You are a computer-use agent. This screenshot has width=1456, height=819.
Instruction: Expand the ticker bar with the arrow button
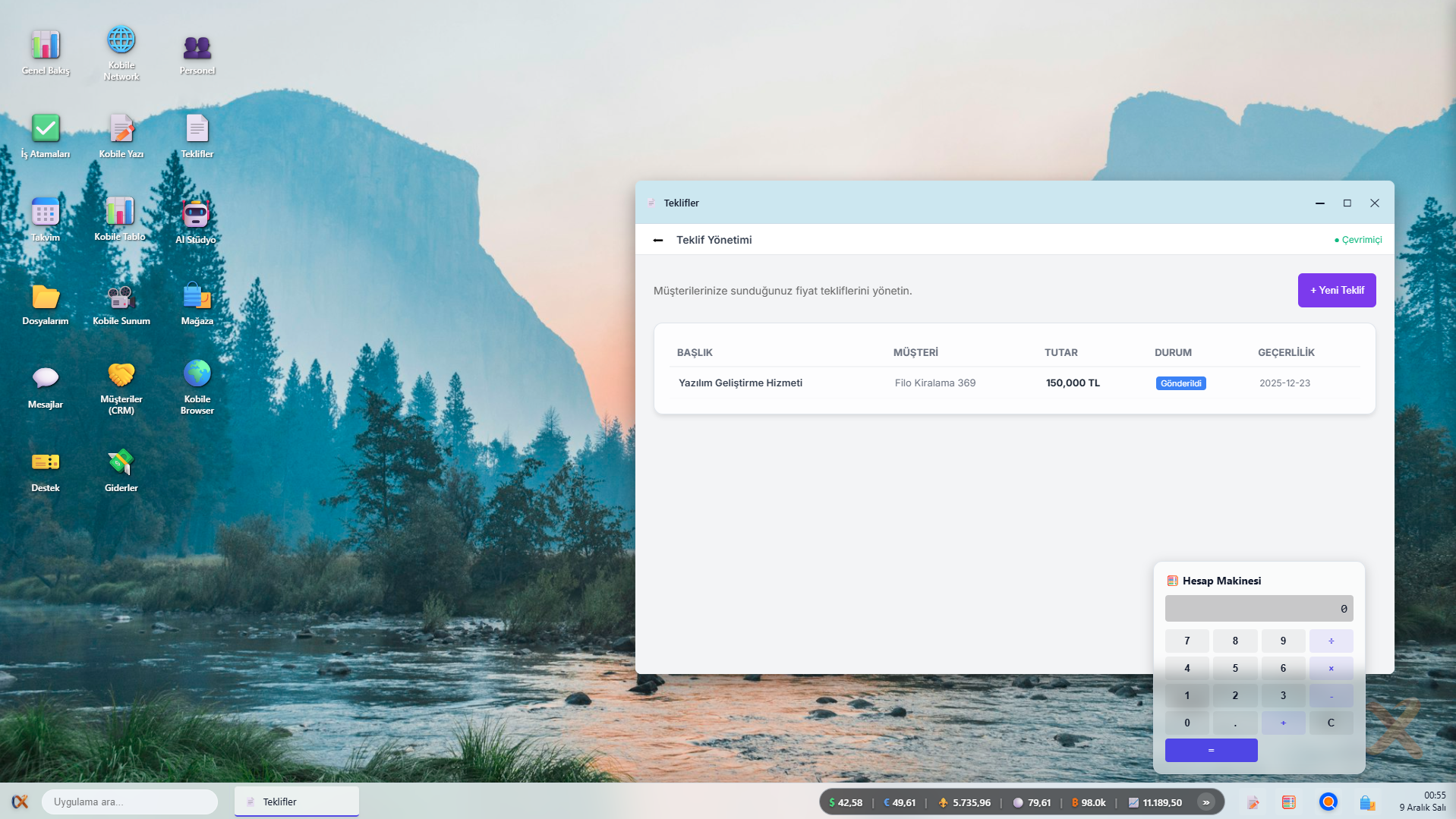pos(1205,802)
